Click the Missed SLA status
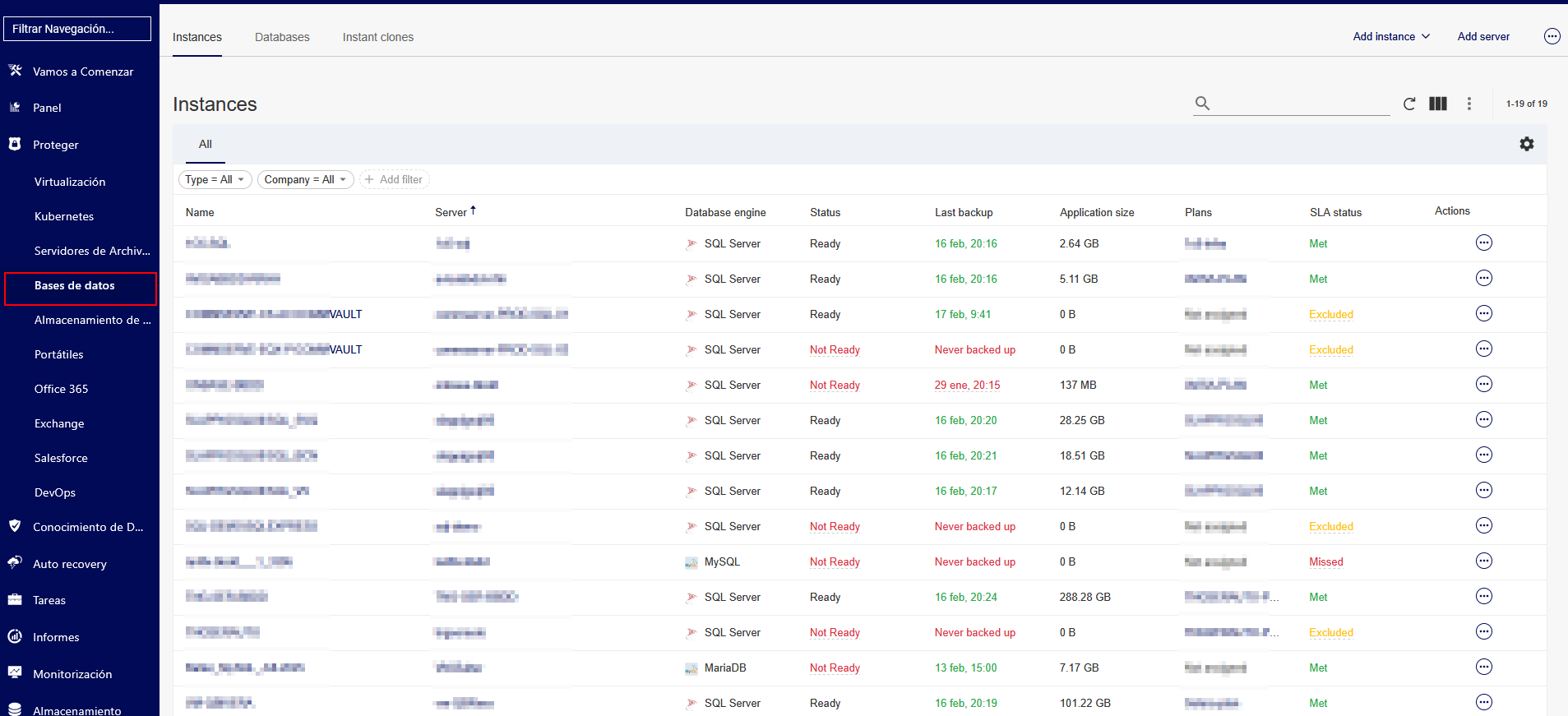1568x716 pixels. tap(1326, 561)
